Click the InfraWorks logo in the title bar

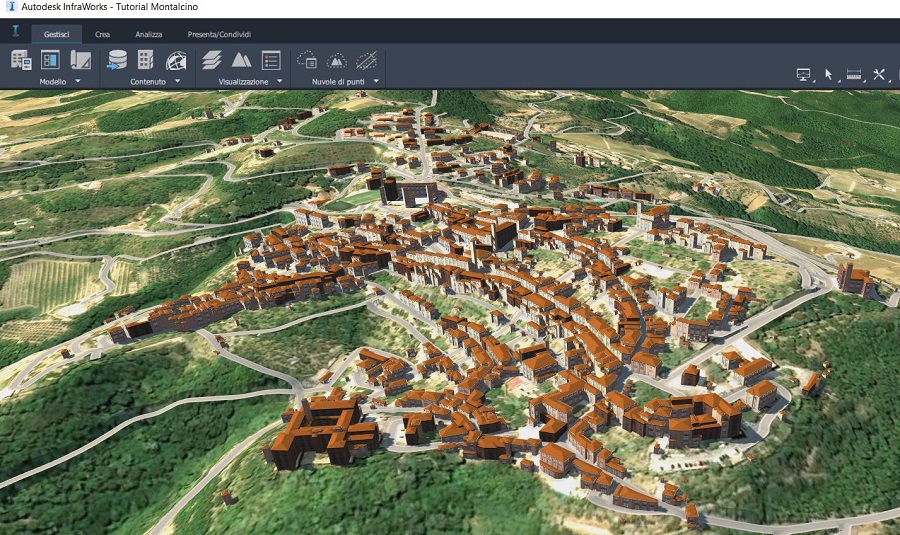tap(10, 6)
